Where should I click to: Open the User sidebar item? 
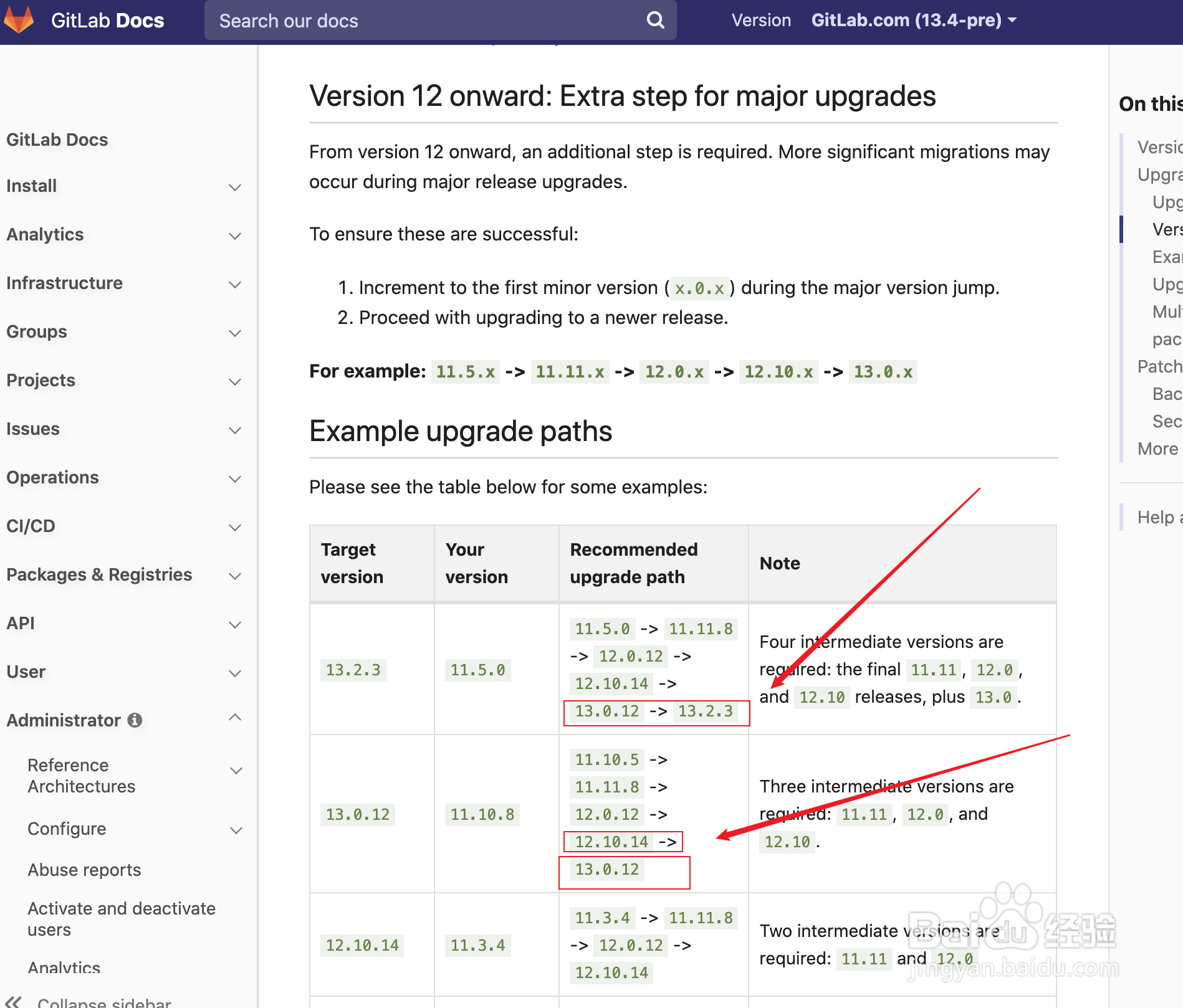[x=26, y=672]
